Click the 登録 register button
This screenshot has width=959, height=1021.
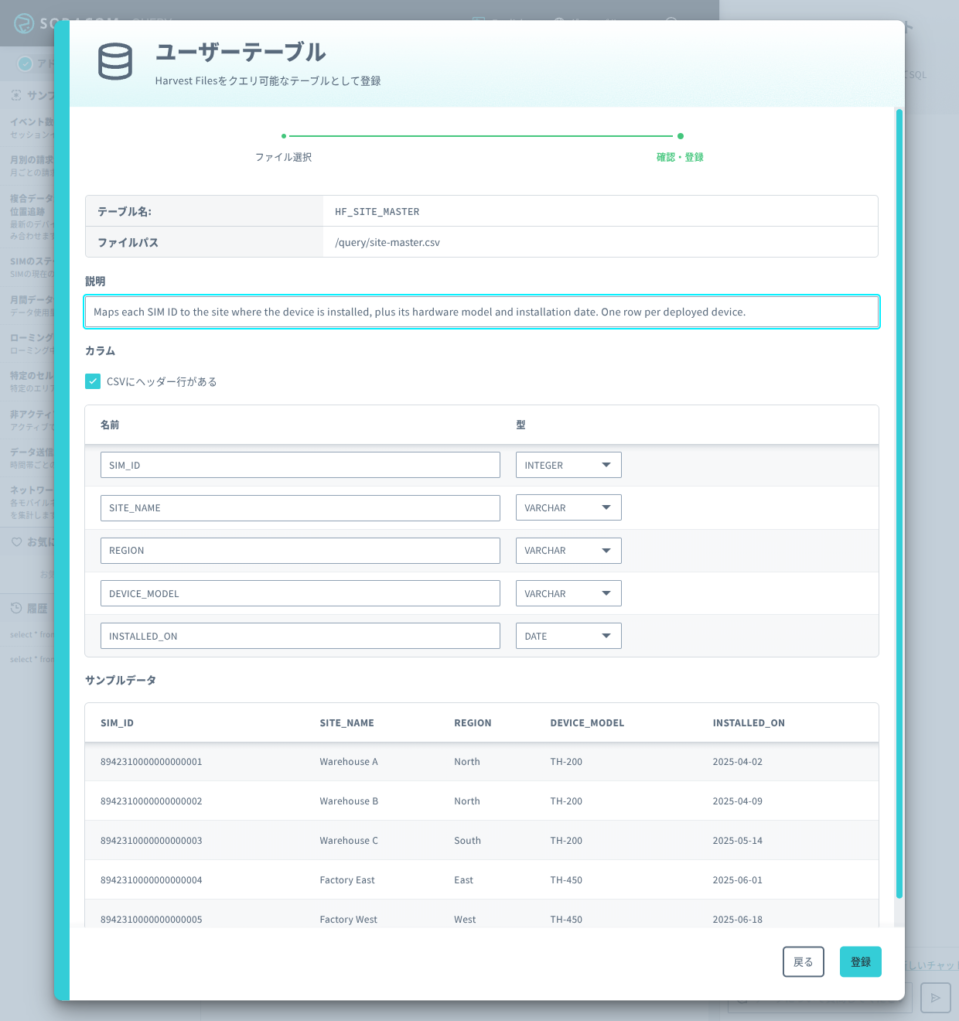point(860,962)
